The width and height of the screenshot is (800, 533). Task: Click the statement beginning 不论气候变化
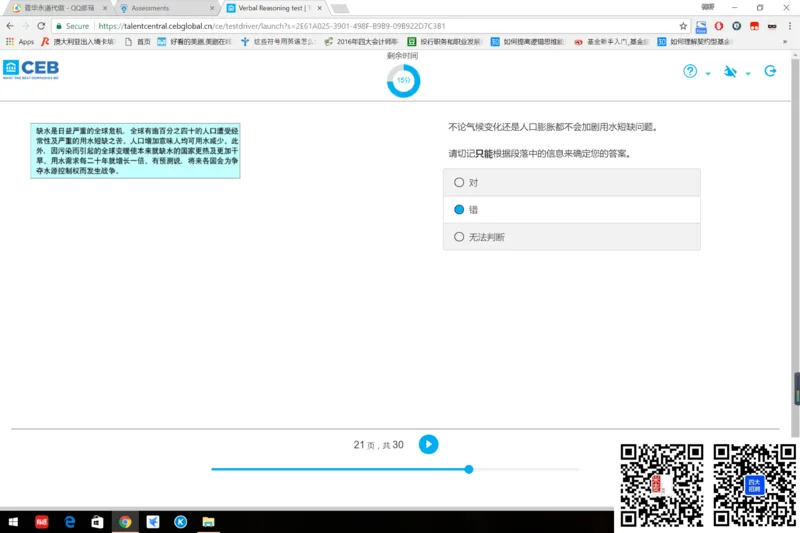tap(553, 127)
